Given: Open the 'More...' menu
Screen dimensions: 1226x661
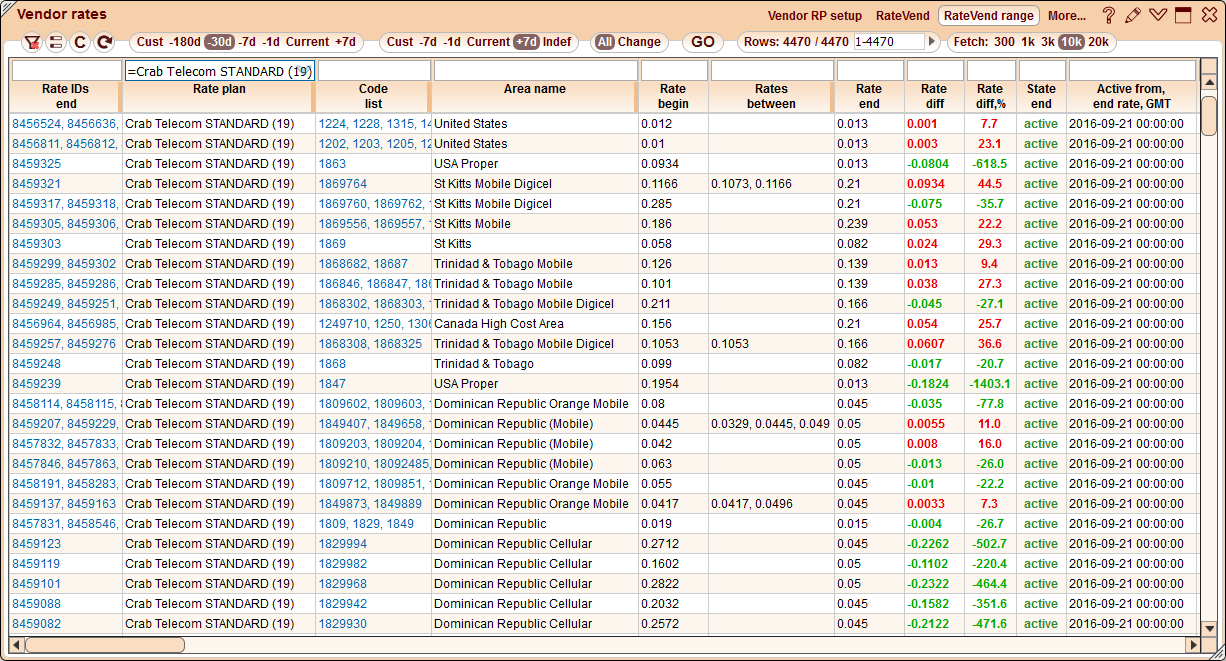Looking at the screenshot, I should (1066, 16).
